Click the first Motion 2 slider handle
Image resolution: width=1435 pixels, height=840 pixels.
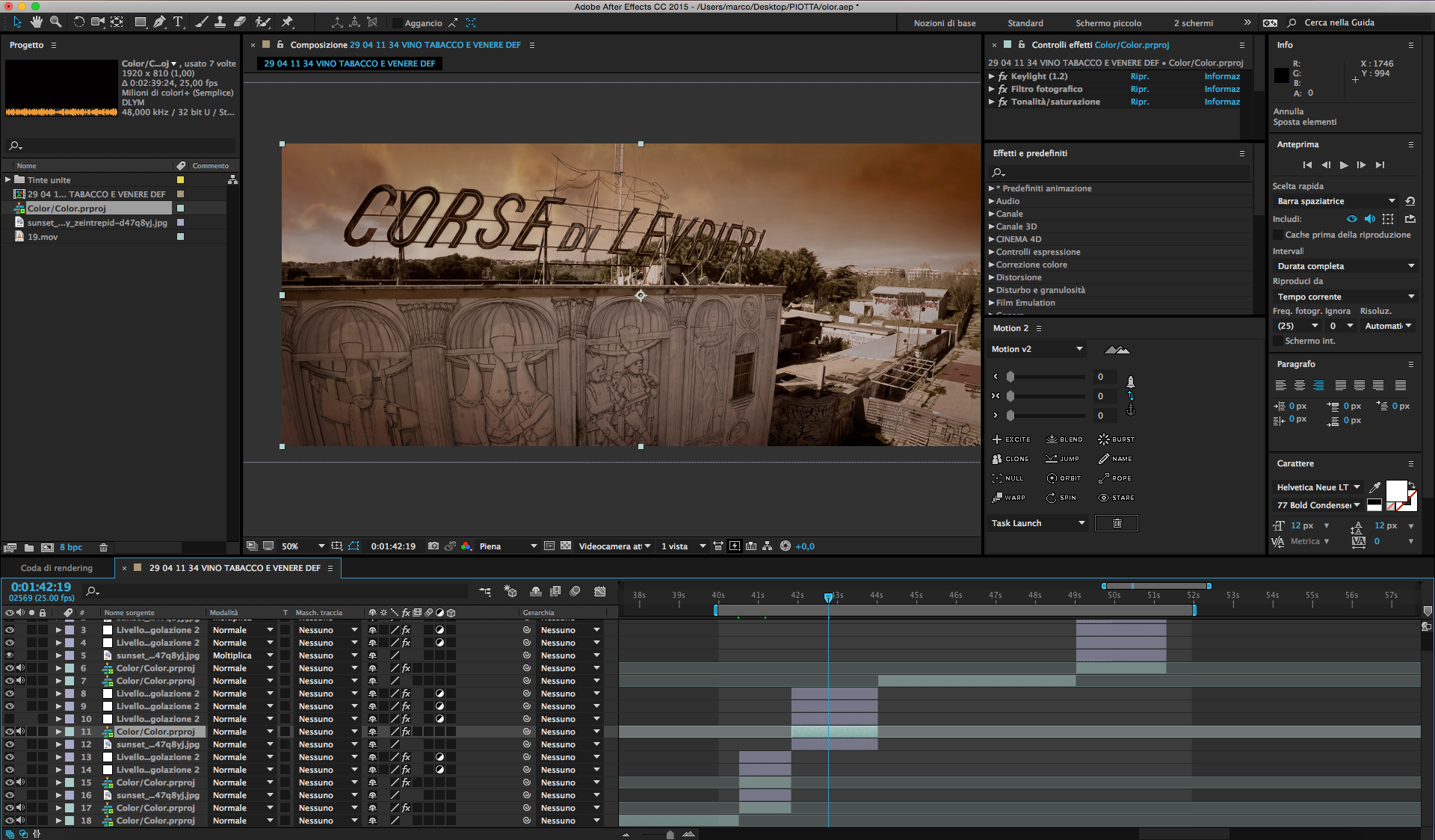point(1010,377)
